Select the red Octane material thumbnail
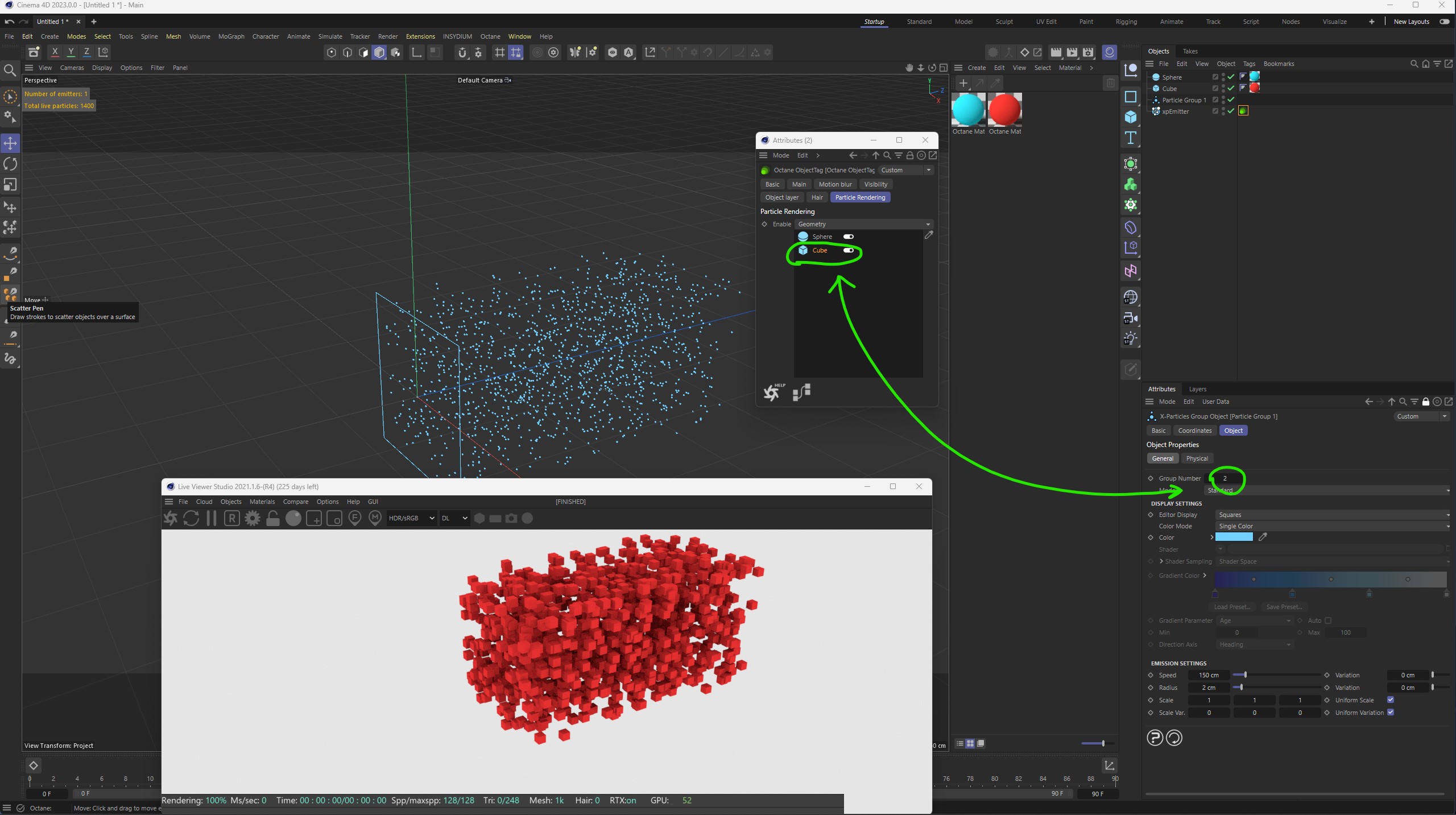Viewport: 1456px width, 815px height. [1004, 109]
